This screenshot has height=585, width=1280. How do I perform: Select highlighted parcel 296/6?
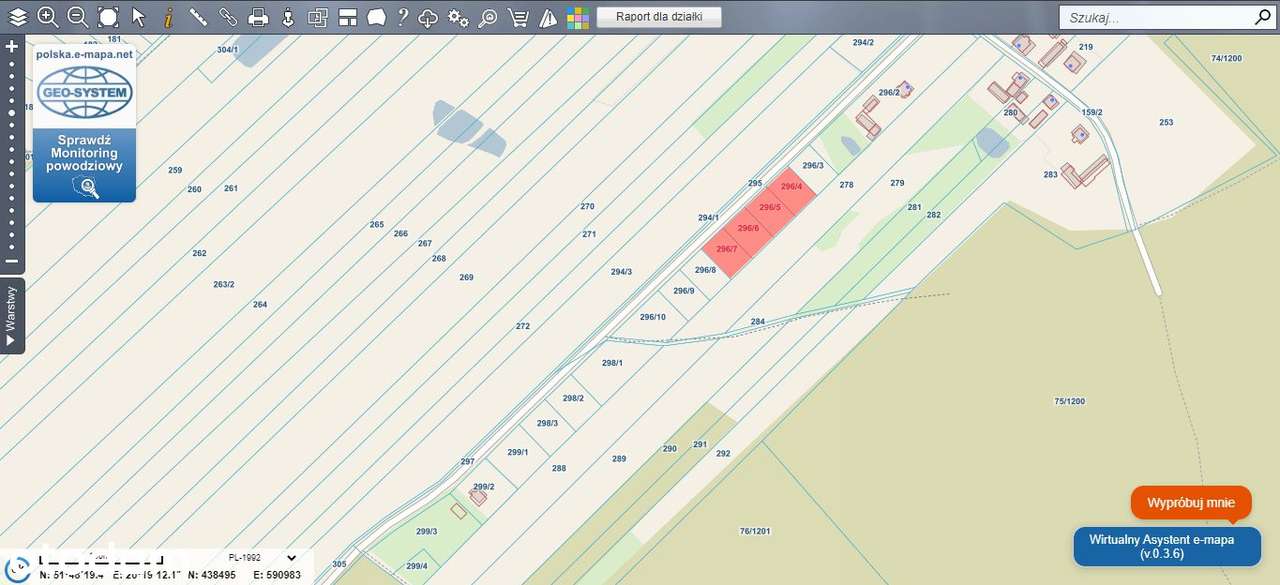coord(748,229)
